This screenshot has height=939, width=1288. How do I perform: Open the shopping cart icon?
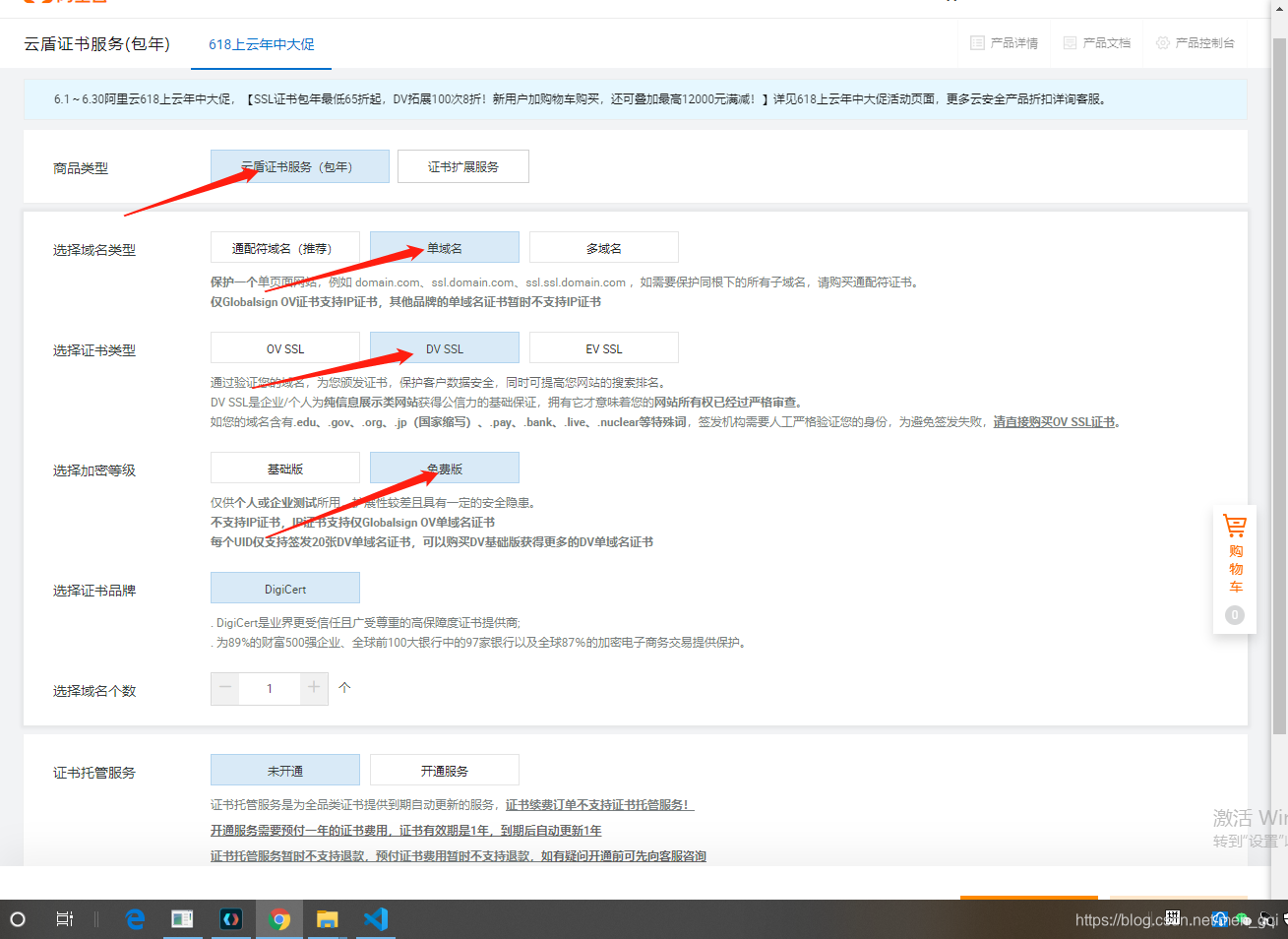[x=1235, y=526]
